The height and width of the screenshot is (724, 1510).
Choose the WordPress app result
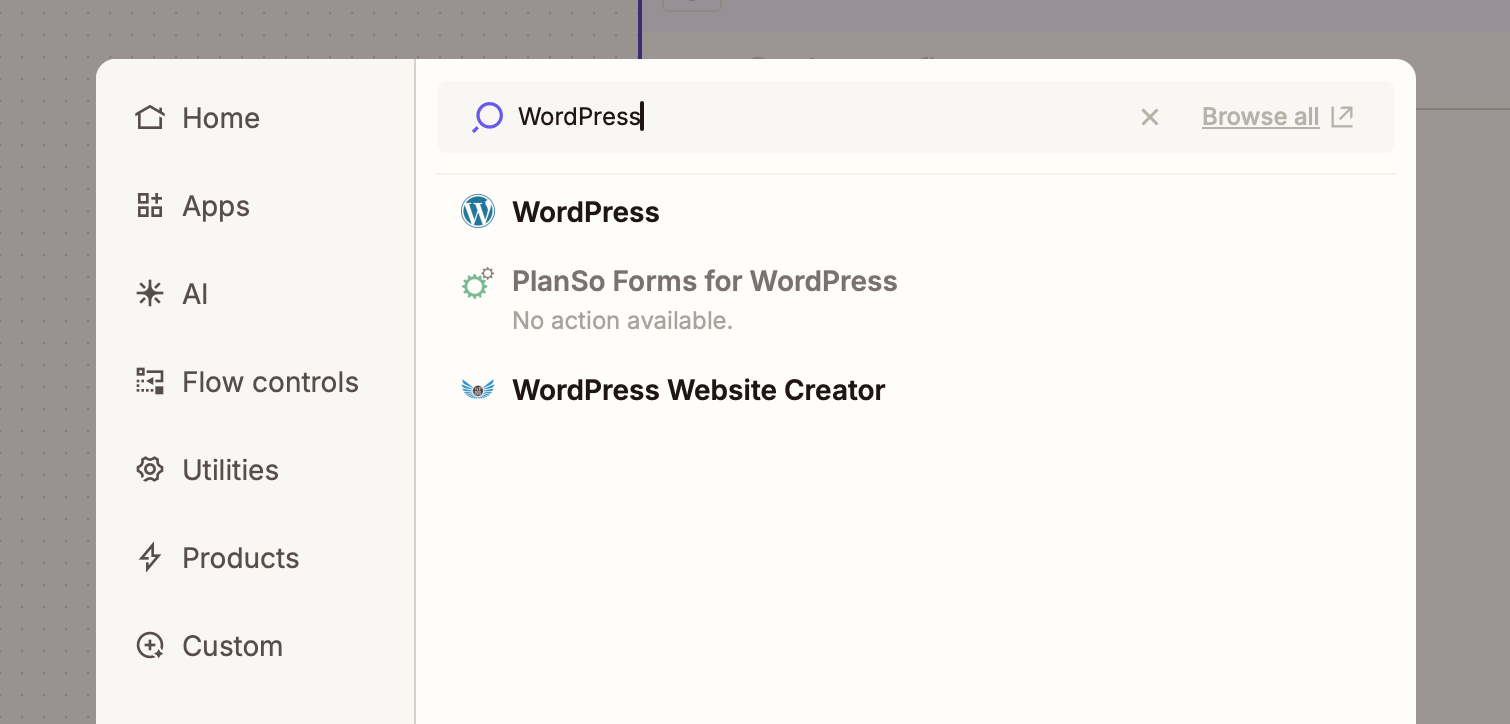pyautogui.click(x=586, y=212)
